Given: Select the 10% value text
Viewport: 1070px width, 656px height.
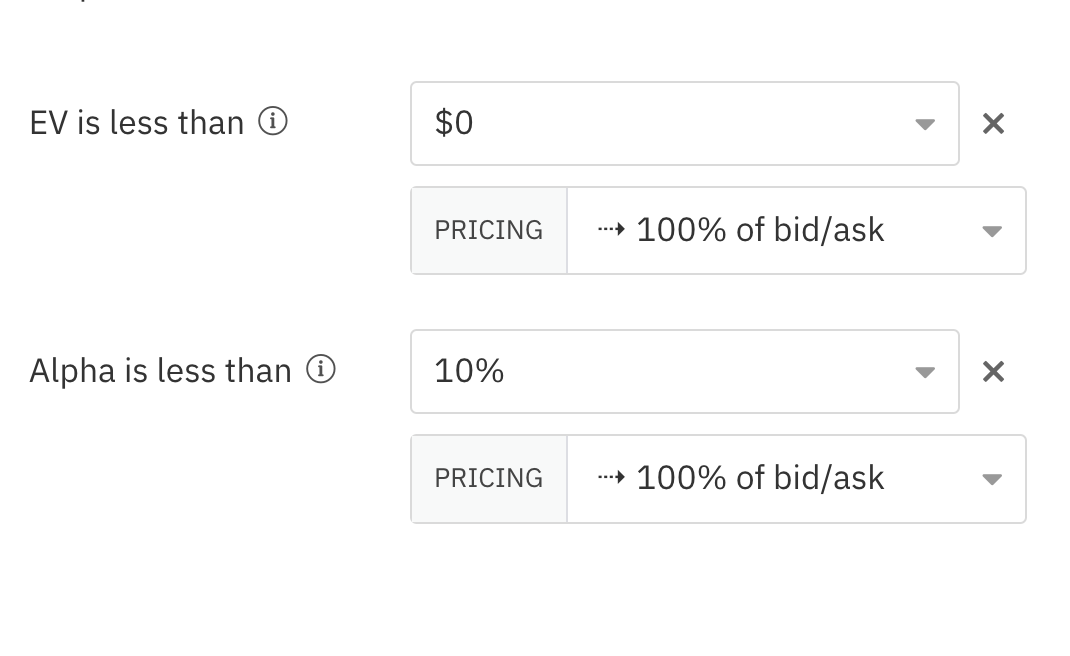Looking at the screenshot, I should (469, 371).
